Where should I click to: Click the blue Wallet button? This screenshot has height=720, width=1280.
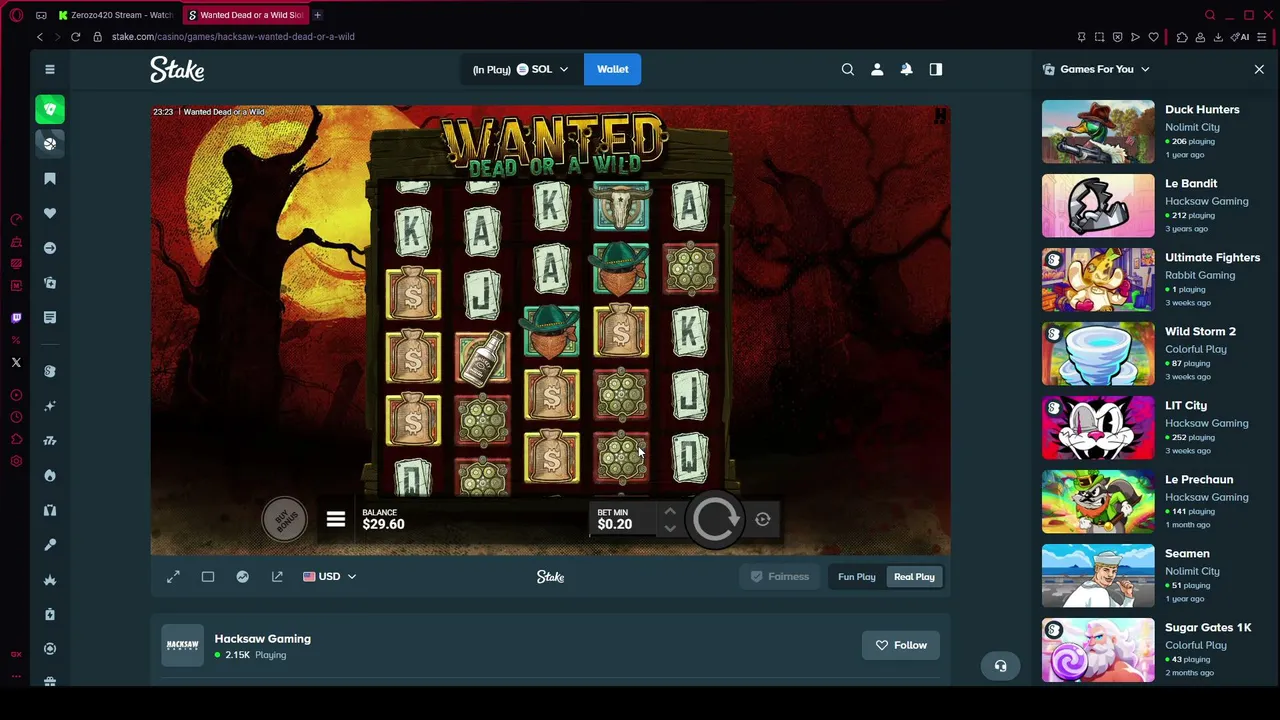tap(613, 69)
